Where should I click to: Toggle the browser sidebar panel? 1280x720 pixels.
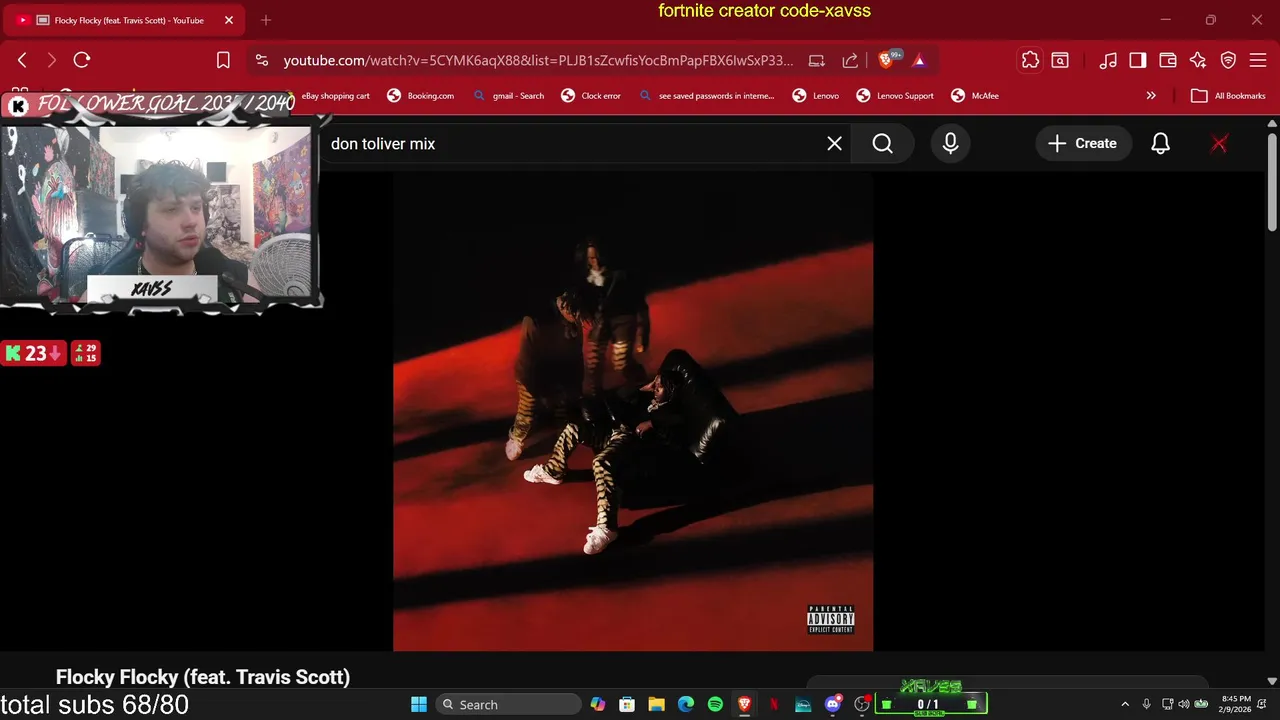tap(1138, 60)
